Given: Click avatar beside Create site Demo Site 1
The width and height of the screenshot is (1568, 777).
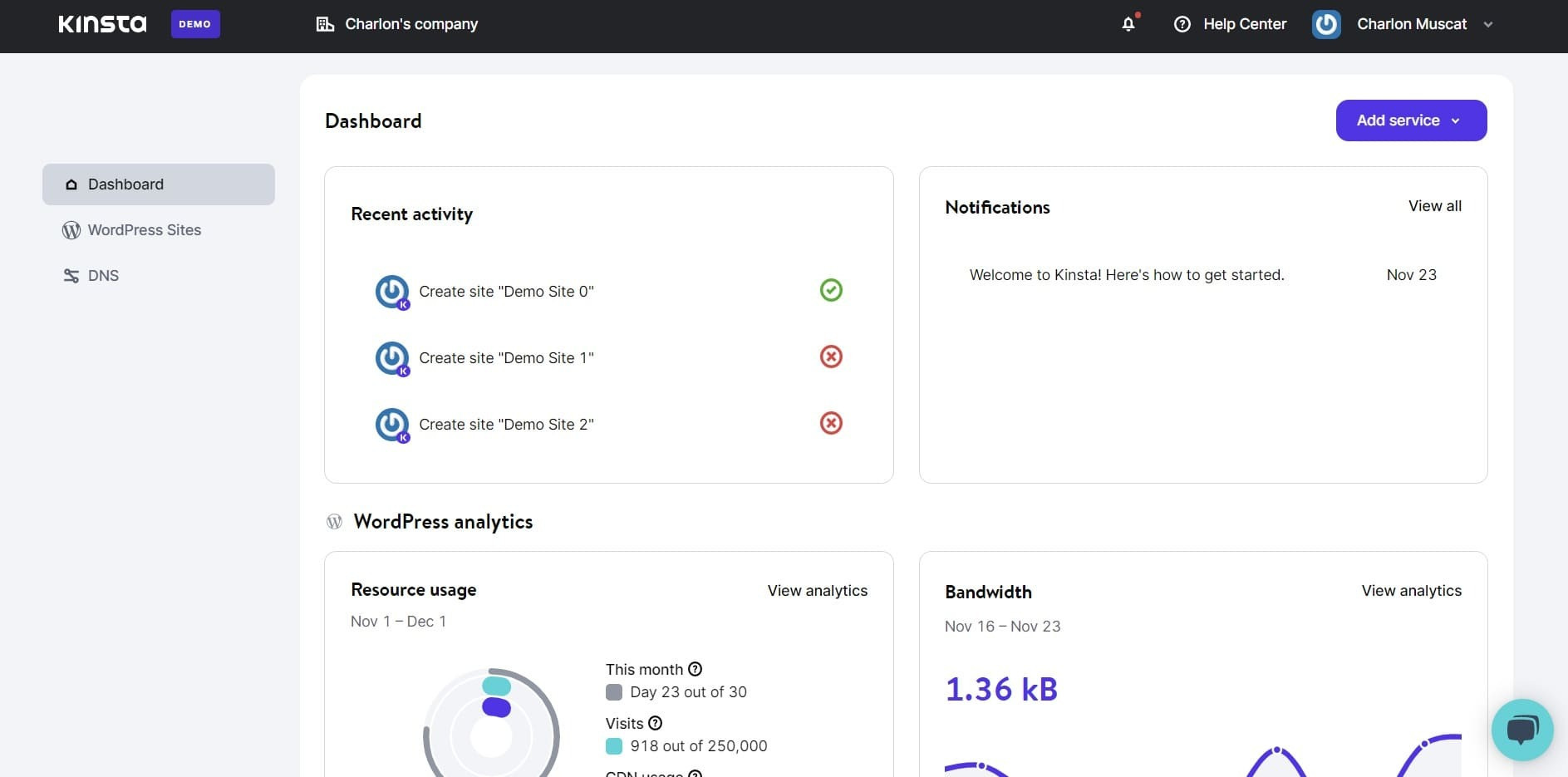Looking at the screenshot, I should point(392,358).
